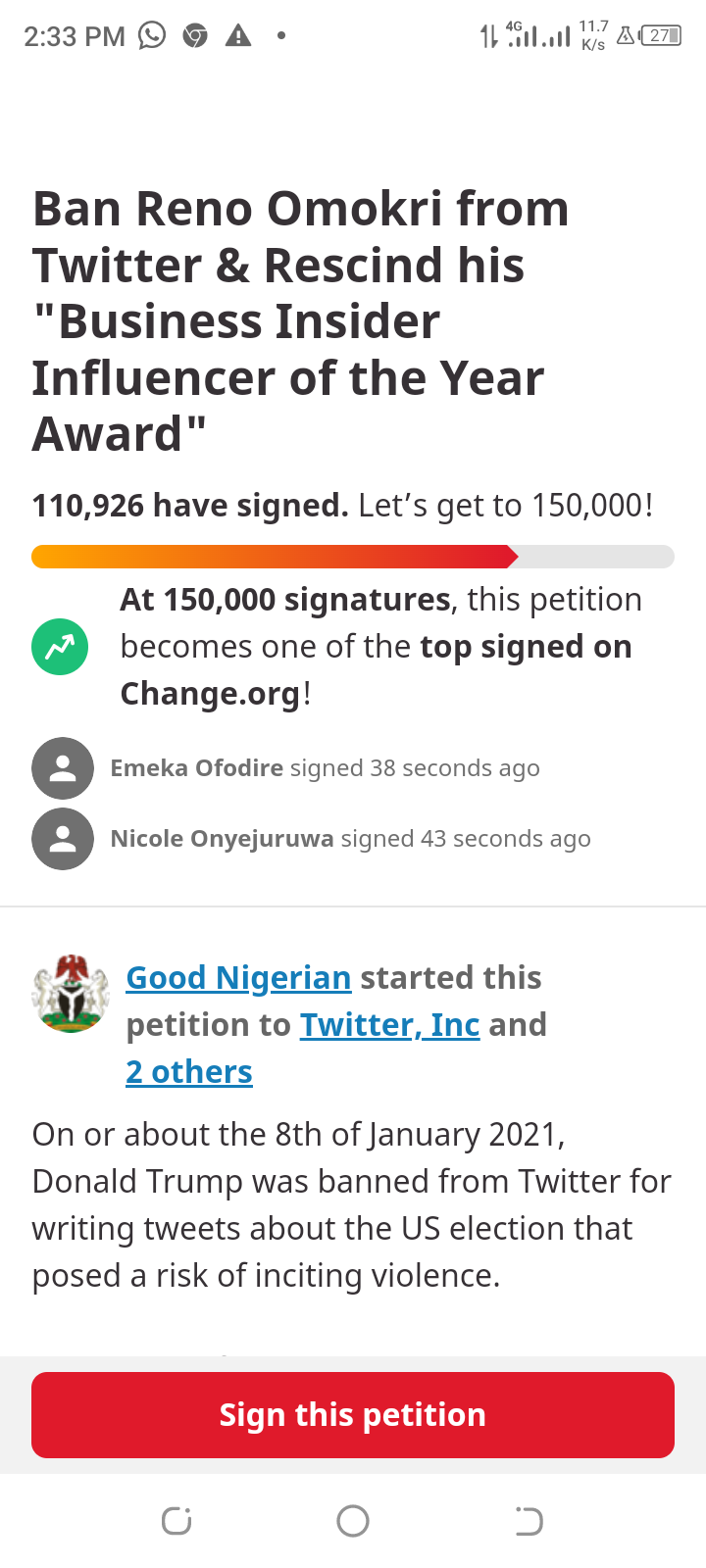706x1568 pixels.
Task: Tap the green trending arrow icon
Action: [60, 647]
